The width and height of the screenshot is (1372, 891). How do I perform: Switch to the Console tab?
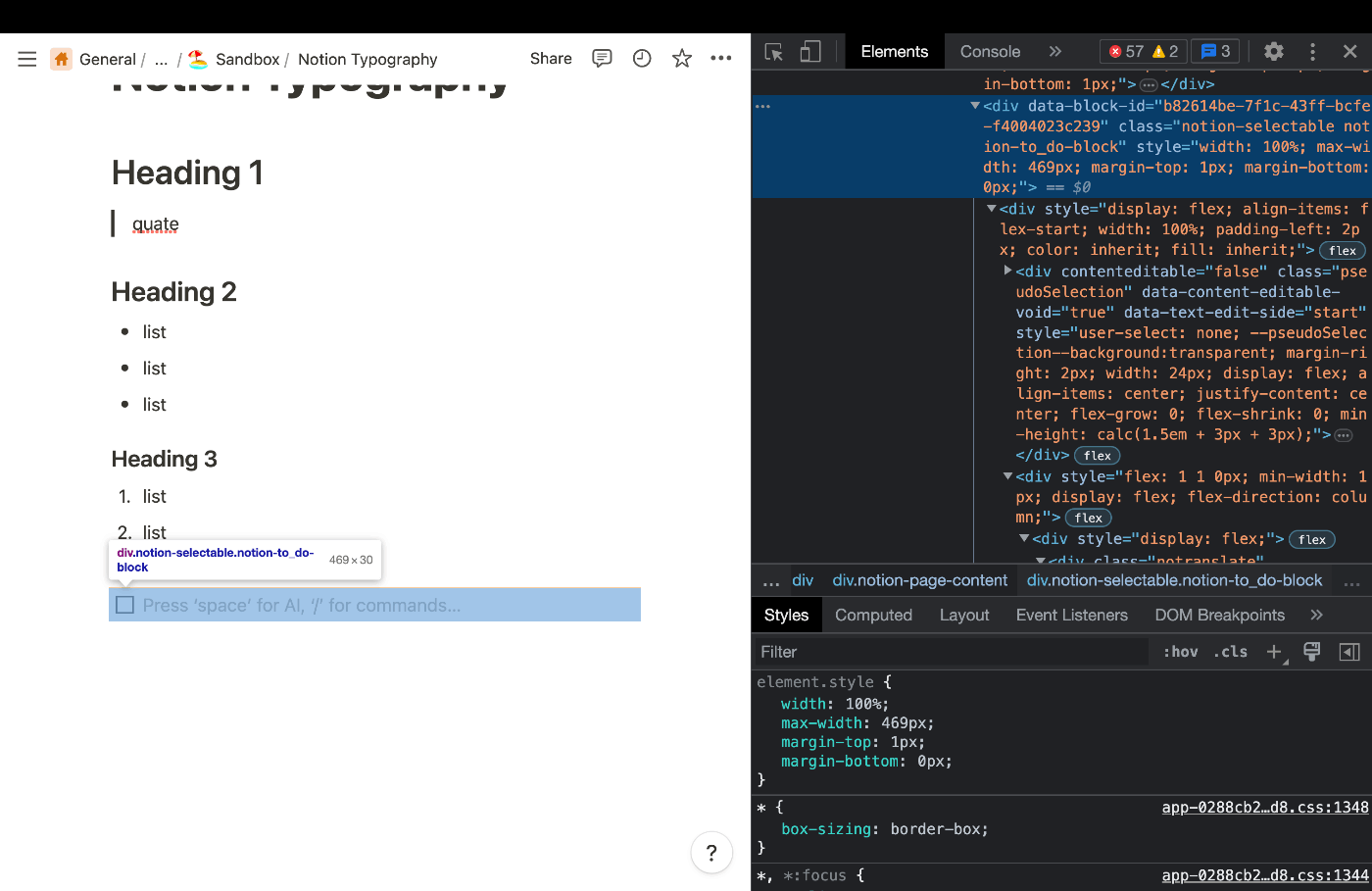990,52
